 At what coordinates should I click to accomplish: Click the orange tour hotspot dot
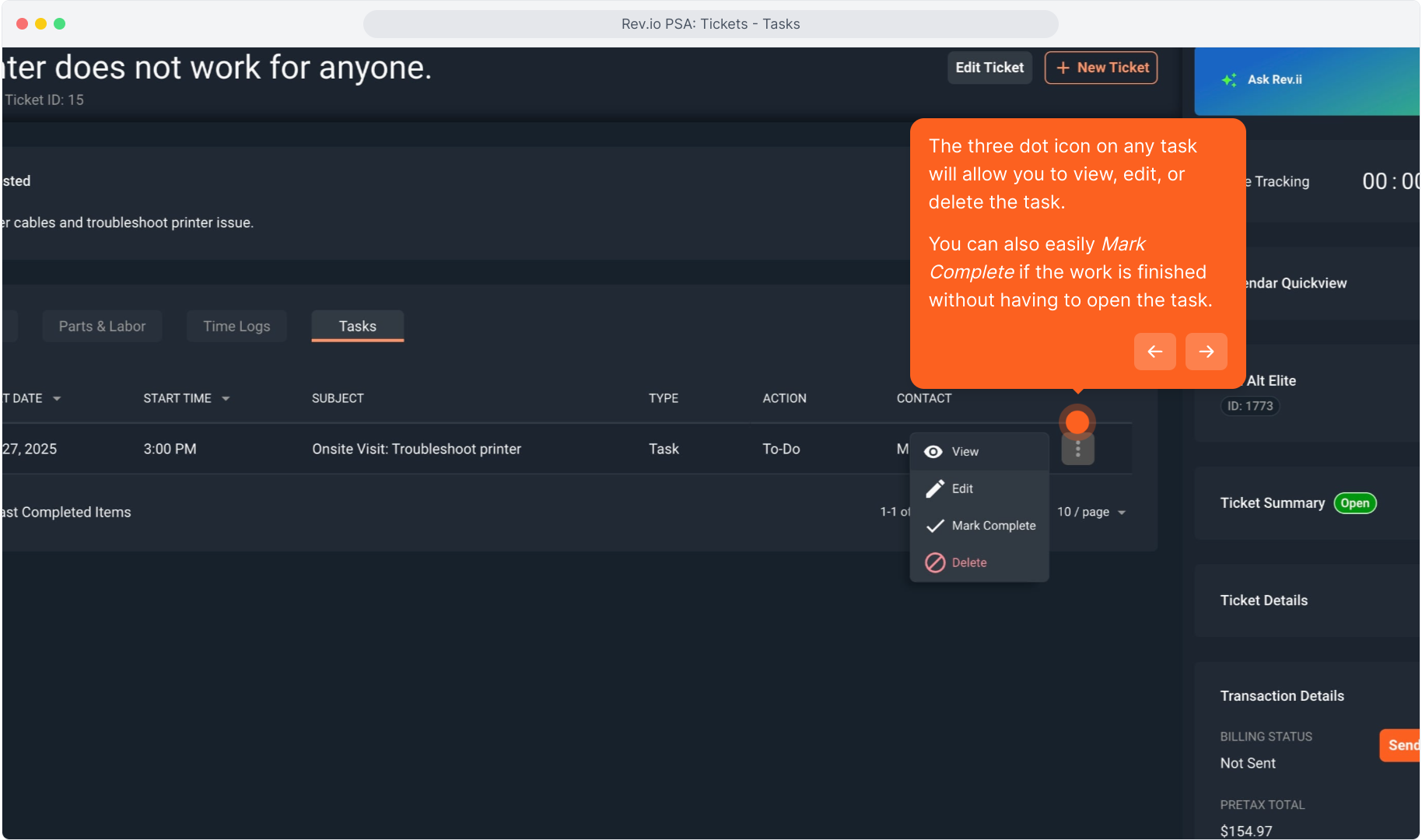point(1077,422)
